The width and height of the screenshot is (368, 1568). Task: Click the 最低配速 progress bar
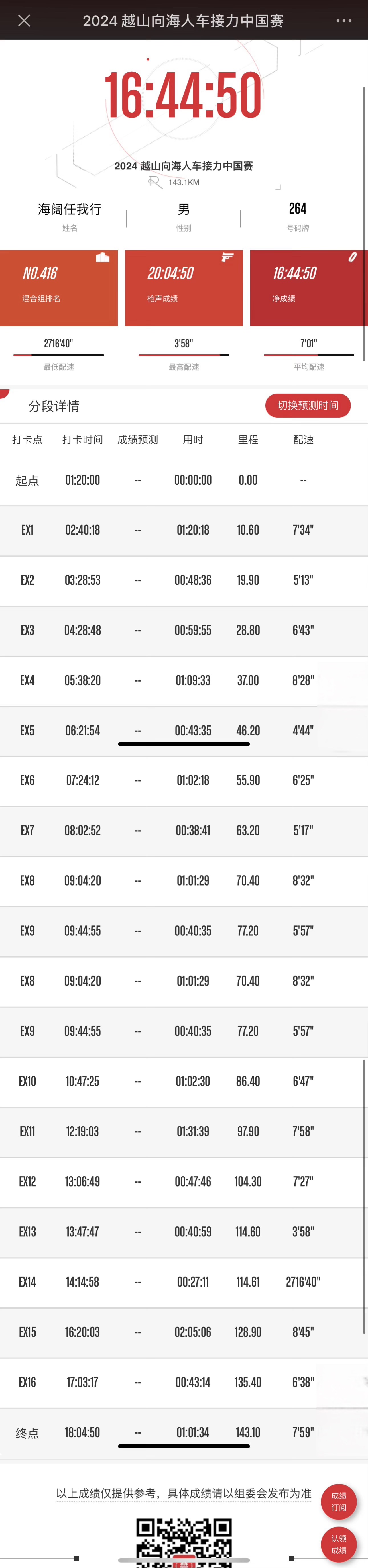click(58, 355)
